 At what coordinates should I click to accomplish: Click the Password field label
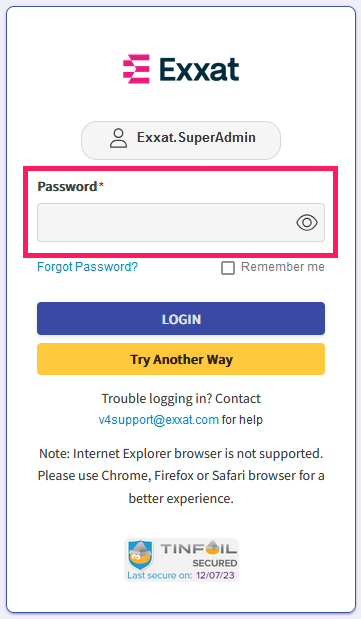point(70,186)
